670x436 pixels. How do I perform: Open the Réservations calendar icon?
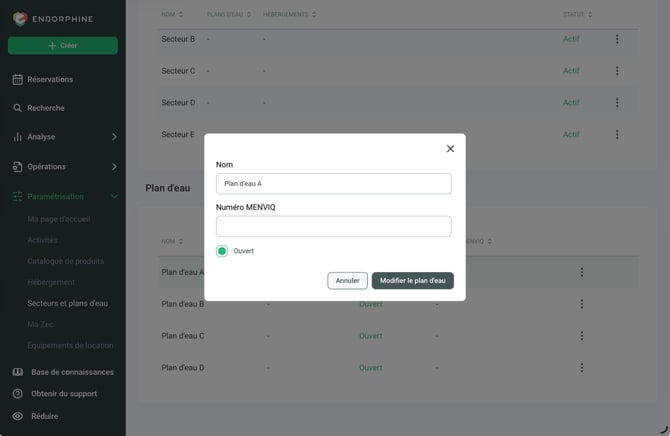coord(18,80)
